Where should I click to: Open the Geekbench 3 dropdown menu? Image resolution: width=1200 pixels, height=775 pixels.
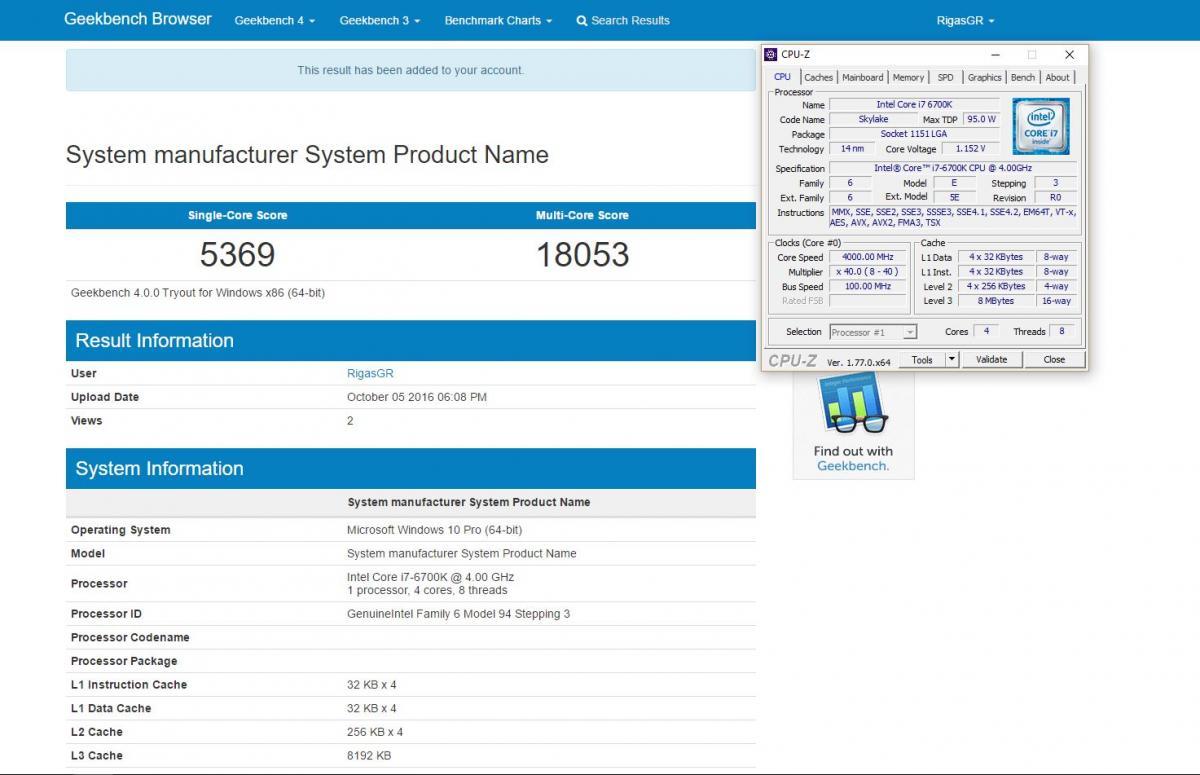(x=380, y=20)
